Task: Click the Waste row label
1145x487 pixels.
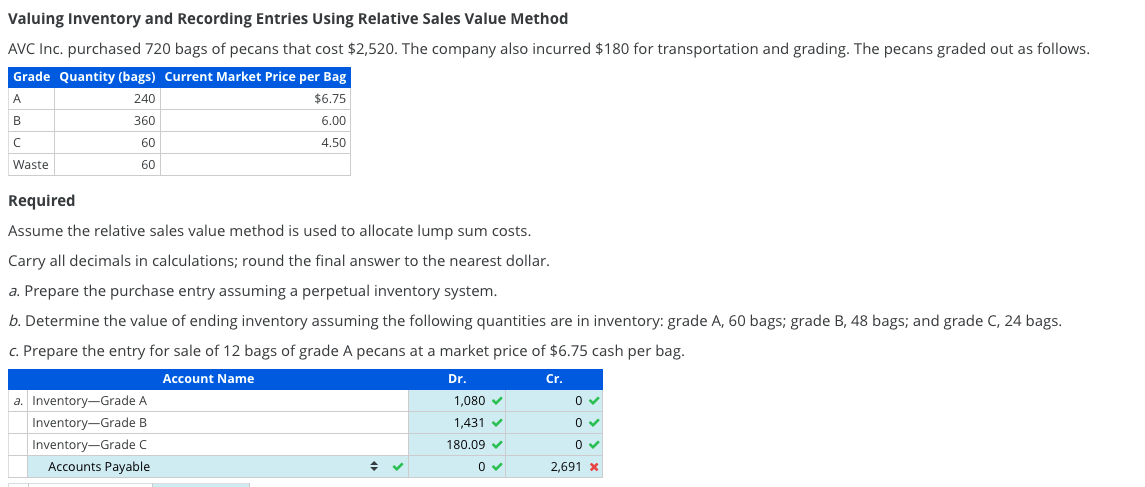Action: point(31,164)
